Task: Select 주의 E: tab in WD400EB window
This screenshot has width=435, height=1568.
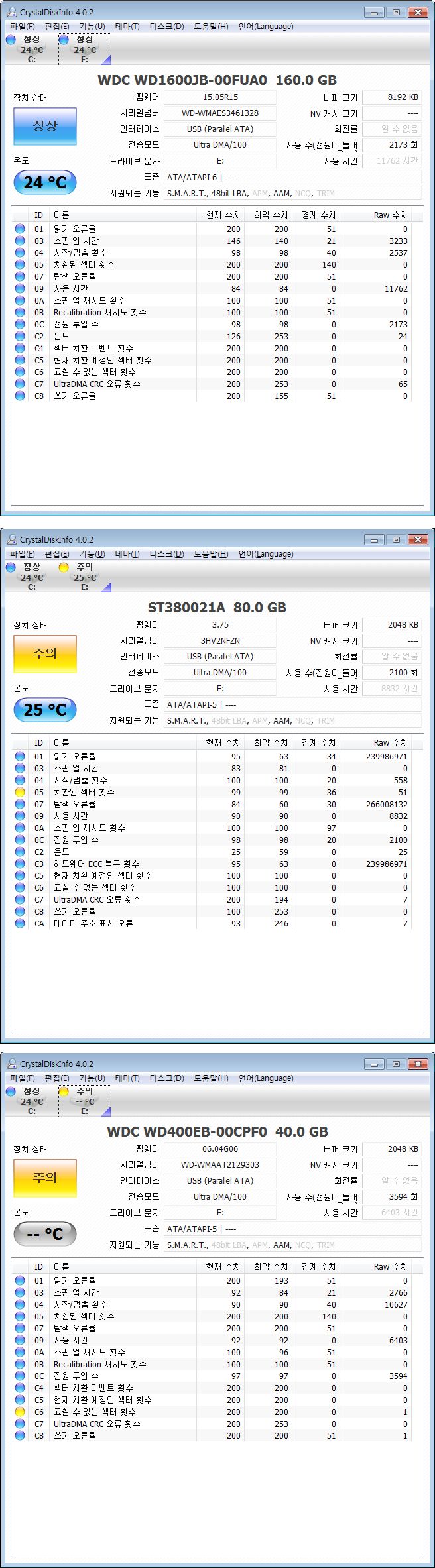Action: coord(85,1101)
